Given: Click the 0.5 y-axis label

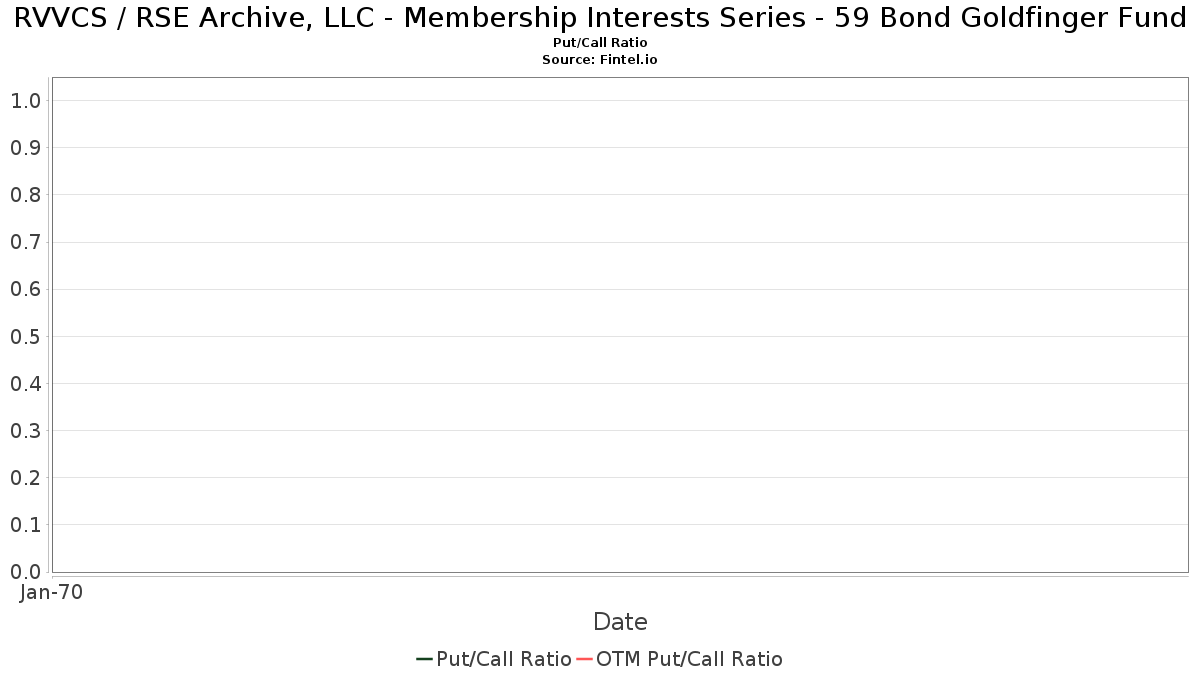Looking at the screenshot, I should click(x=25, y=336).
